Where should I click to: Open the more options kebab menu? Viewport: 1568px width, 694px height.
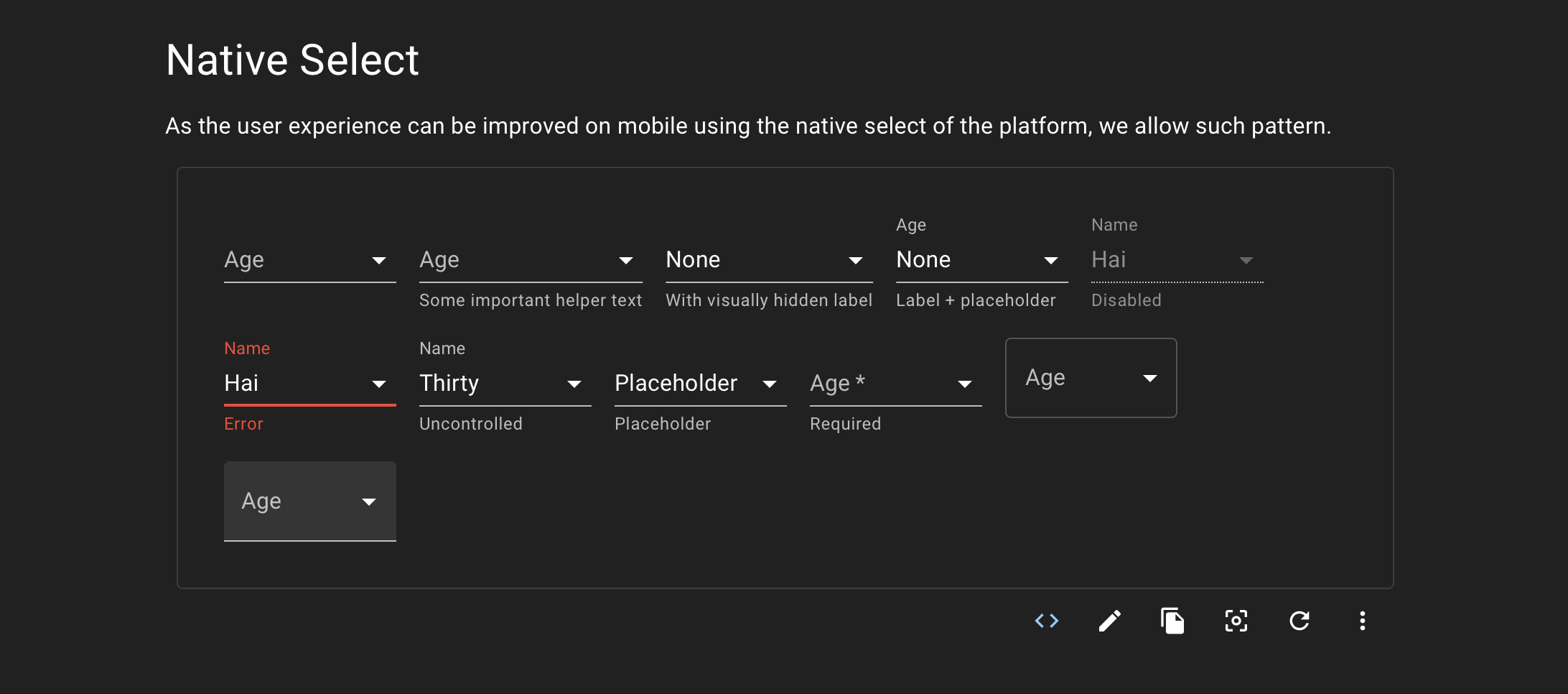[1363, 620]
